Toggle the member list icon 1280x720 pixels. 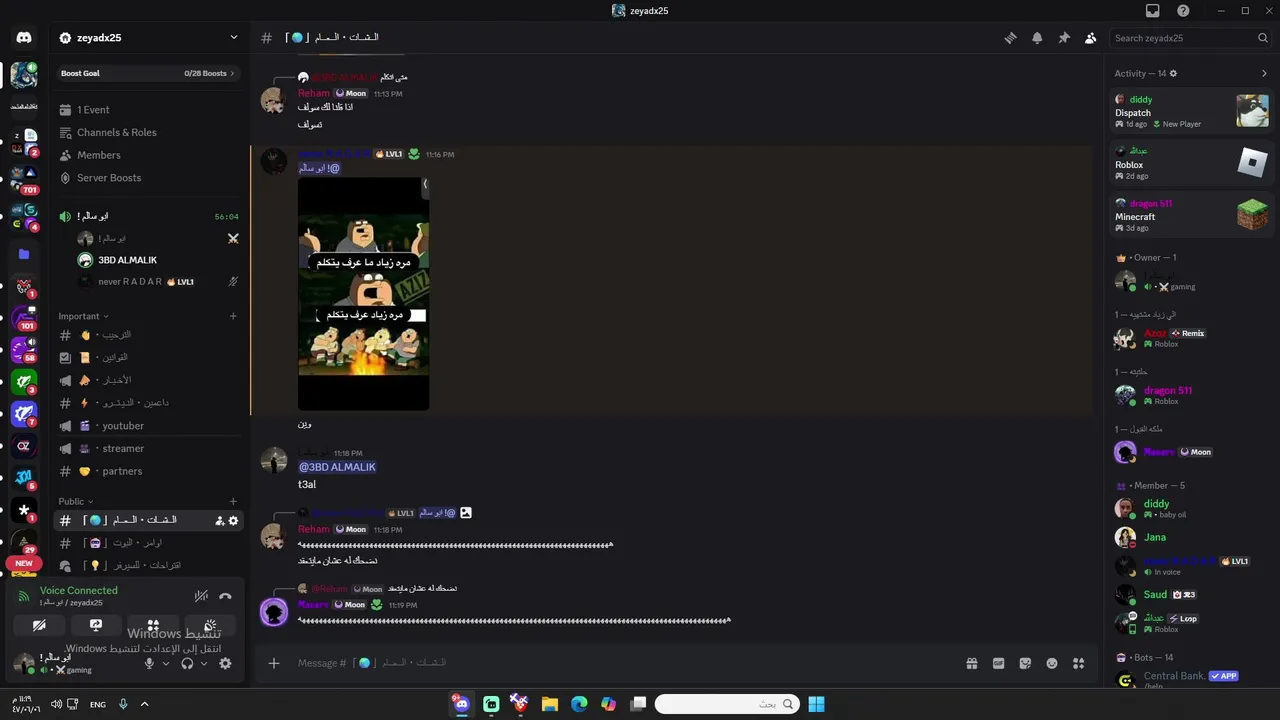(x=1090, y=38)
